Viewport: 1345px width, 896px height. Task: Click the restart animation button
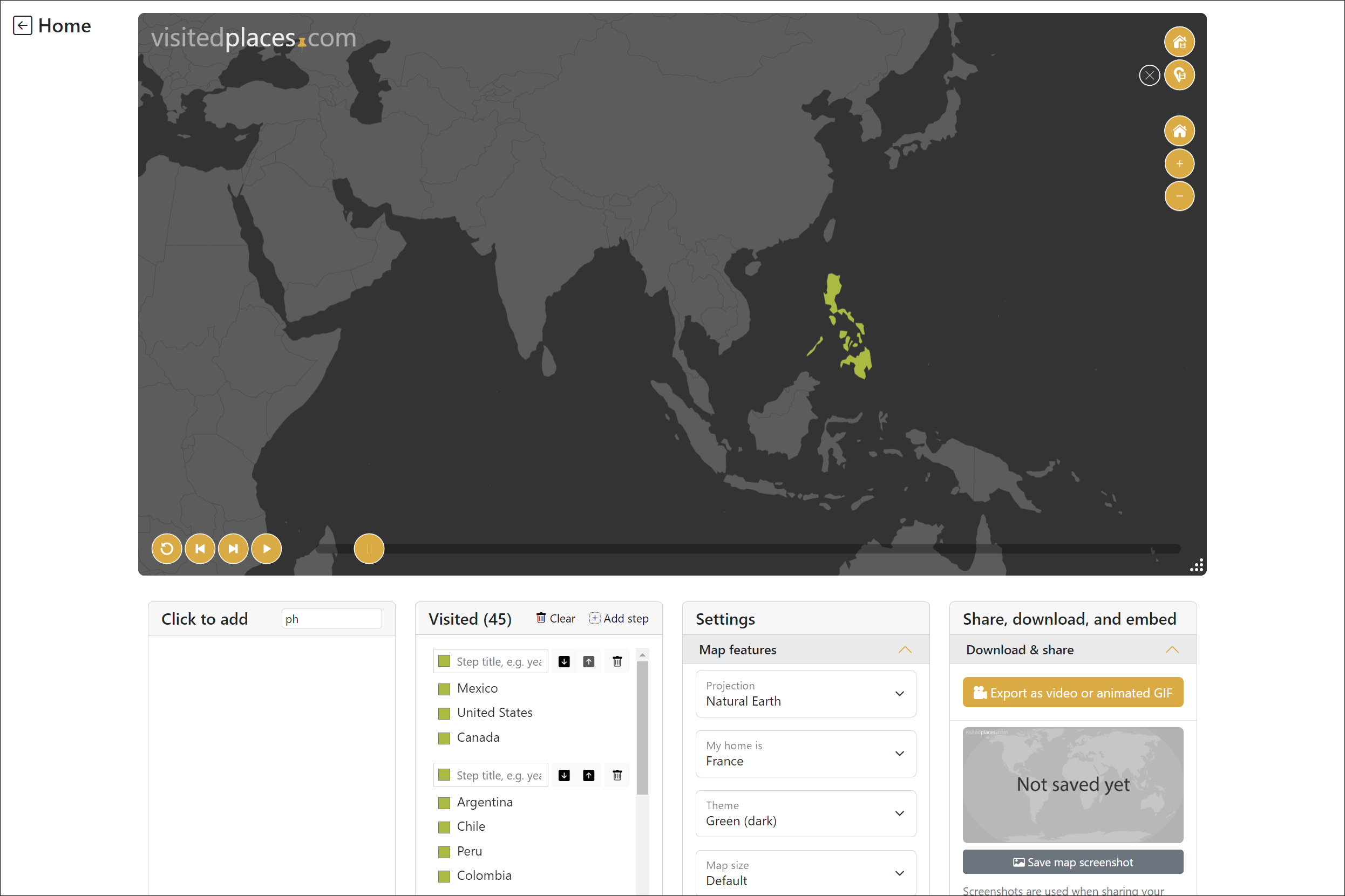166,549
